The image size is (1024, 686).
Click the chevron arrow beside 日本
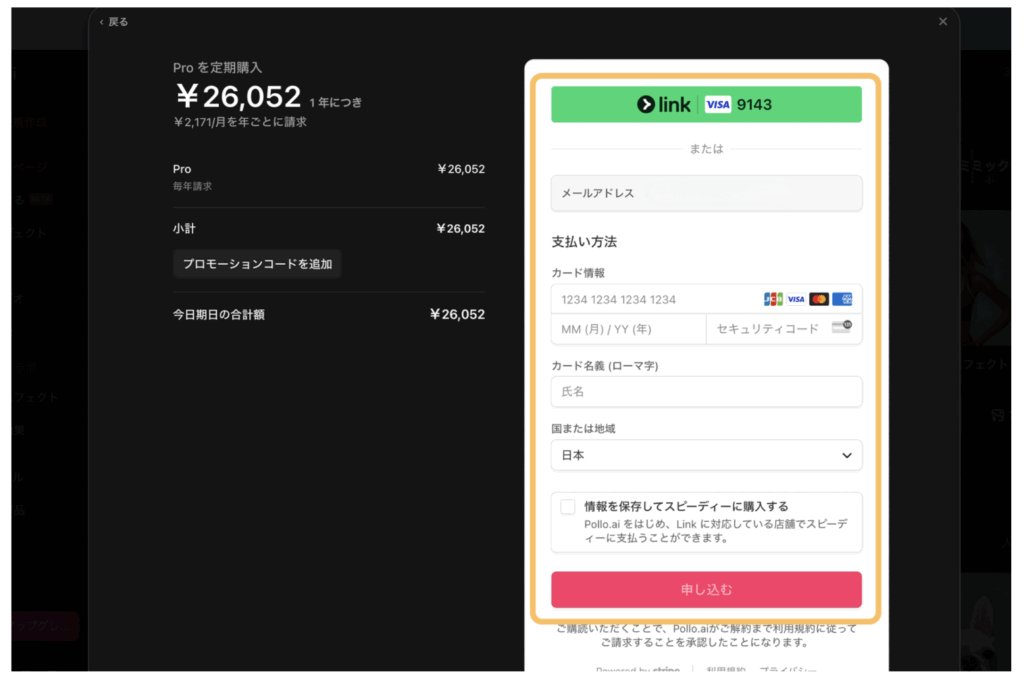click(x=846, y=455)
